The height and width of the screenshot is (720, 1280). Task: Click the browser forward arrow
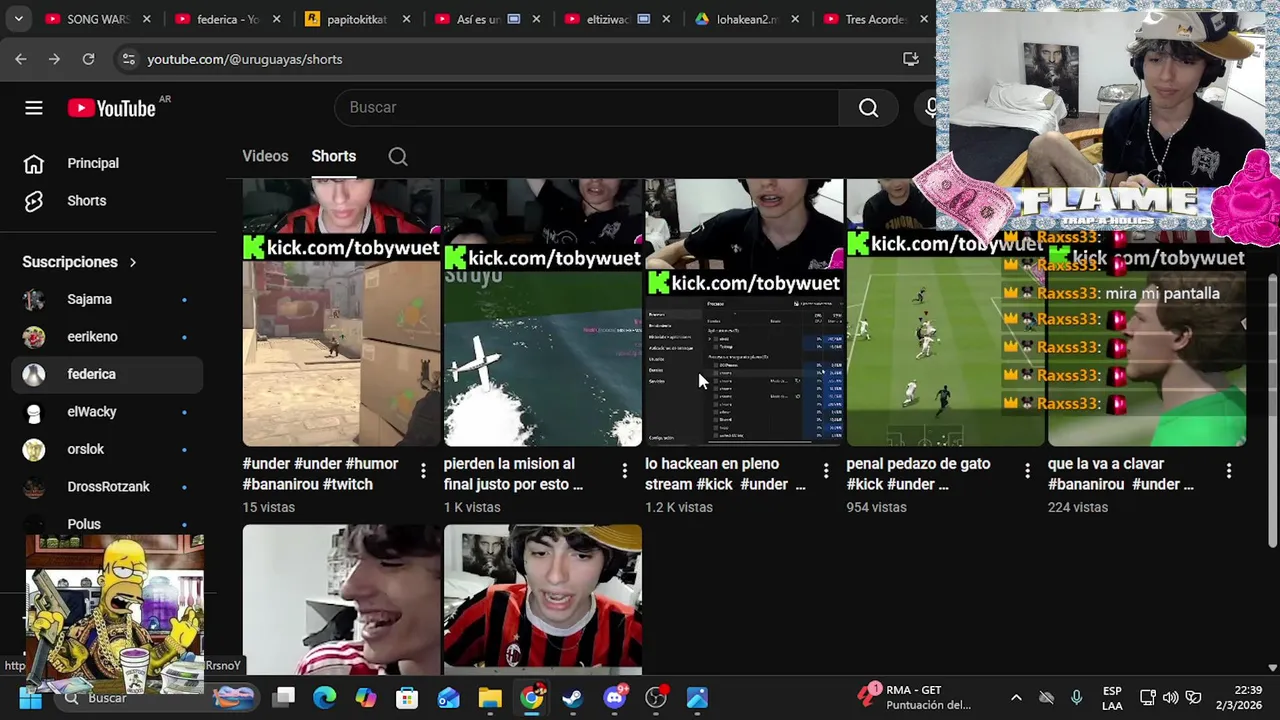54,59
